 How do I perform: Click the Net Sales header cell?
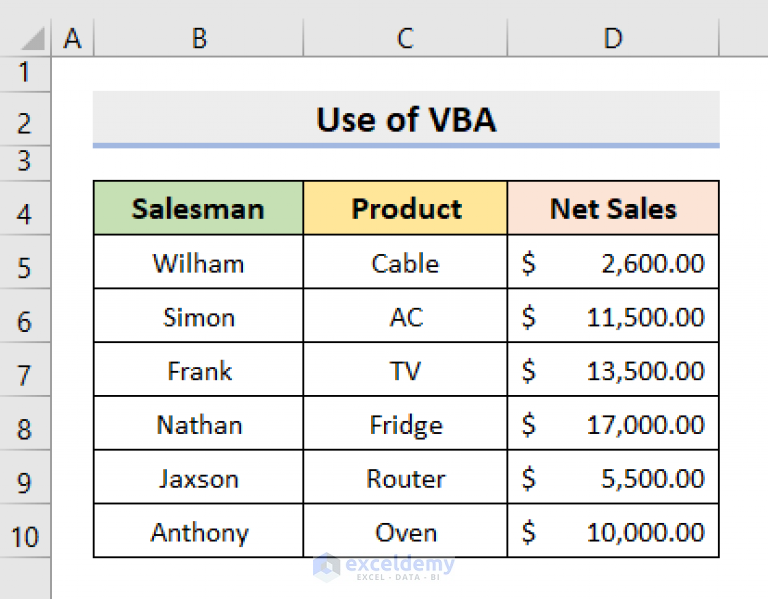click(x=613, y=208)
